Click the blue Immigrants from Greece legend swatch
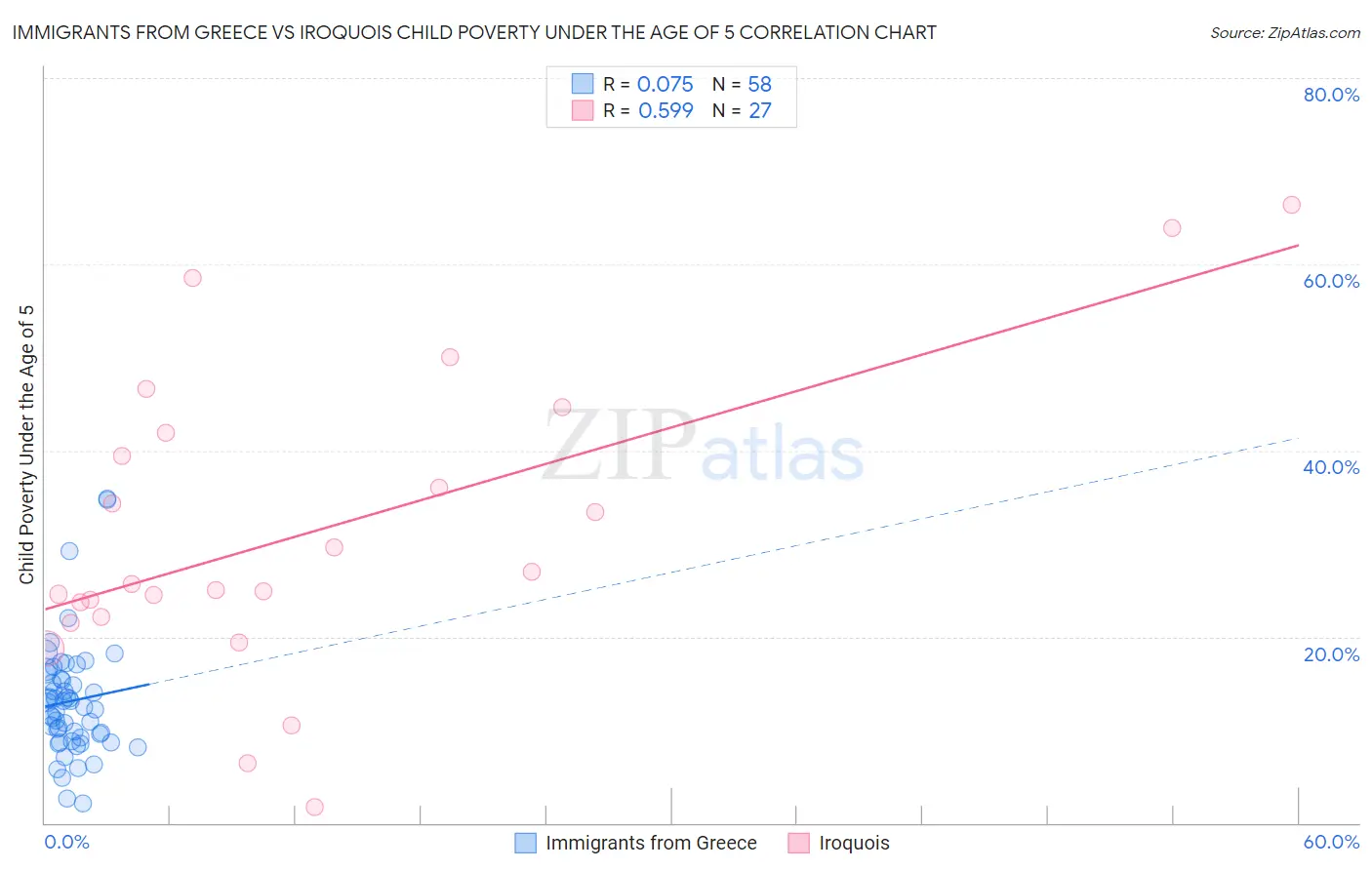The height and width of the screenshot is (870, 1372). tap(525, 843)
